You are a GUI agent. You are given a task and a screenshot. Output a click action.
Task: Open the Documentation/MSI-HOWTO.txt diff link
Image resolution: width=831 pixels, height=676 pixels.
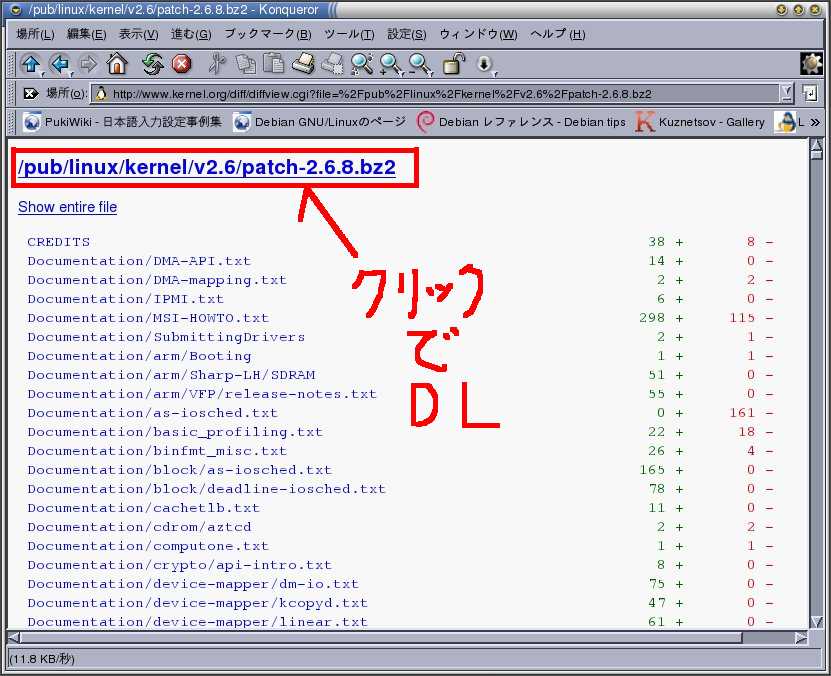point(148,318)
